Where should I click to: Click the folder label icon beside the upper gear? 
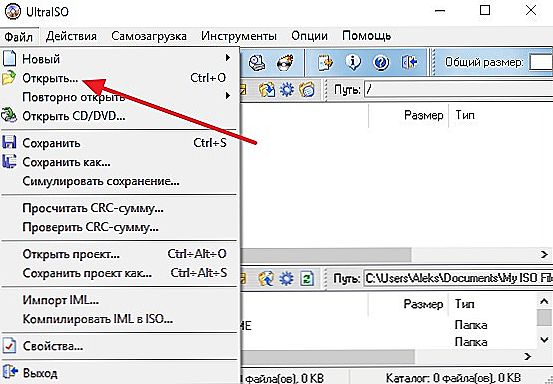tap(307, 89)
